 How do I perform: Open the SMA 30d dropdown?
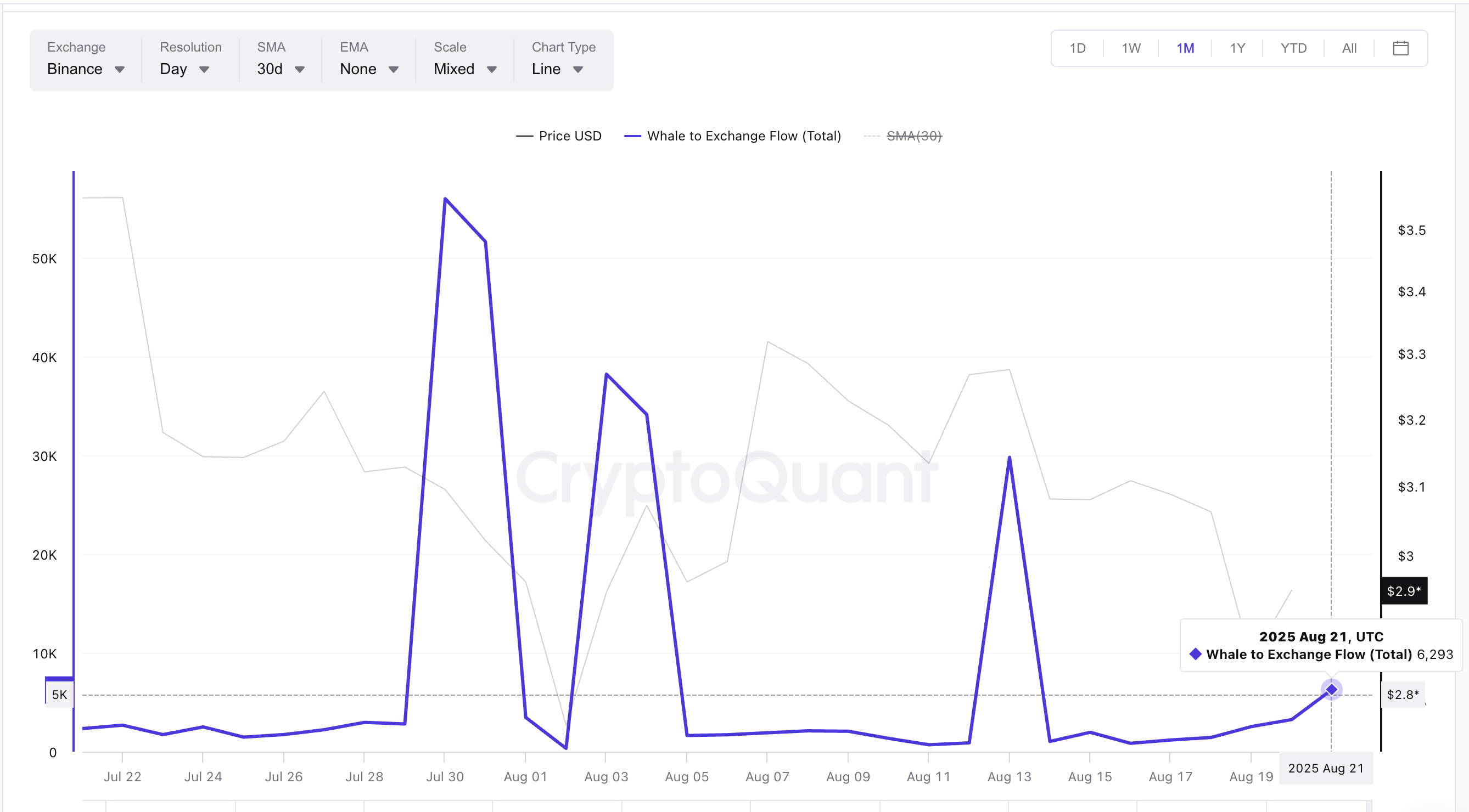point(280,69)
